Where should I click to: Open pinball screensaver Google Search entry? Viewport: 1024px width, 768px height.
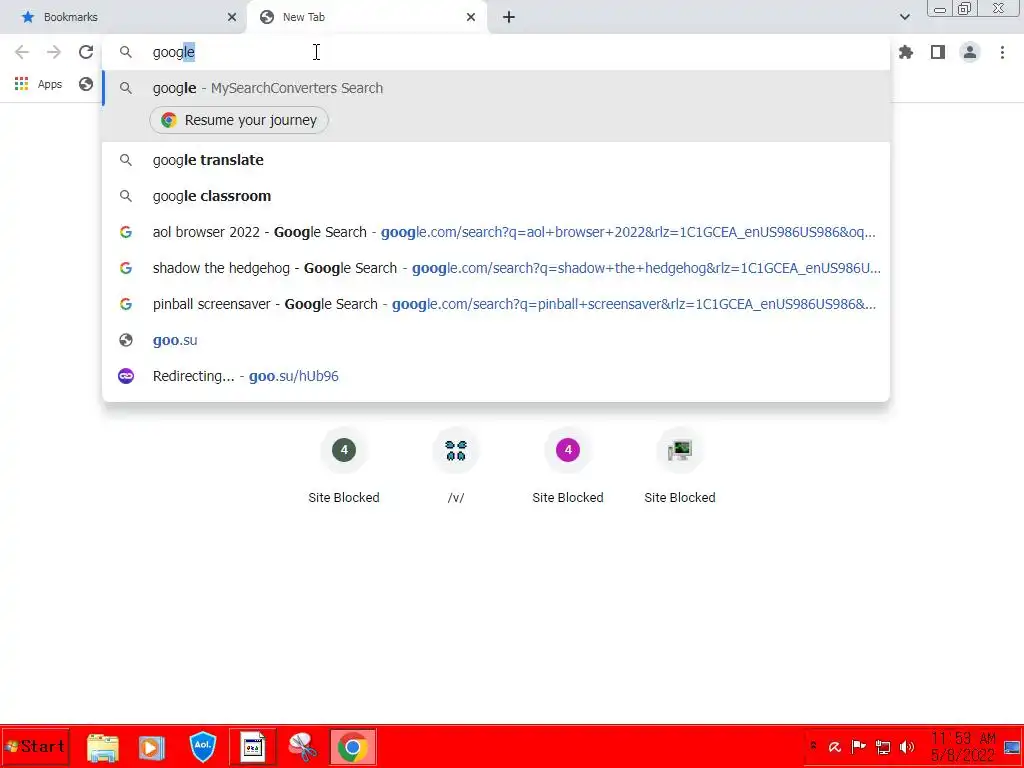[496, 304]
